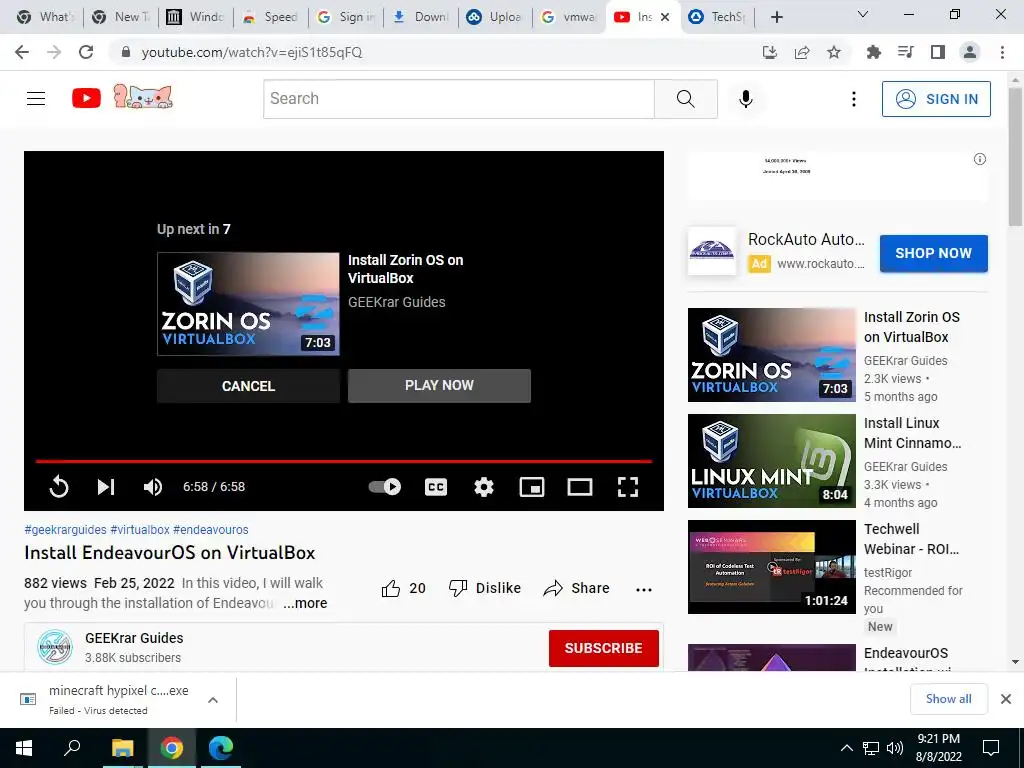Click the address bar URL
Viewport: 1024px width, 768px height.
pos(251,52)
